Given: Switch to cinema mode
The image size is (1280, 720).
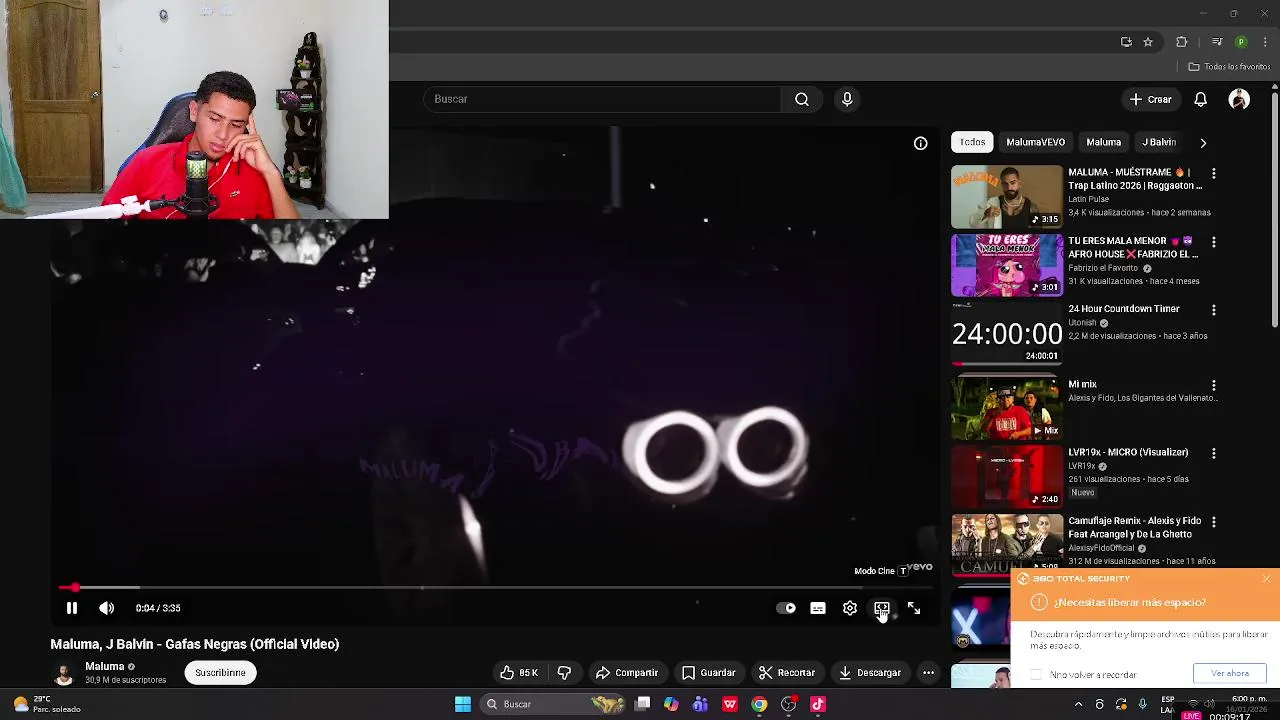Looking at the screenshot, I should coord(882,608).
